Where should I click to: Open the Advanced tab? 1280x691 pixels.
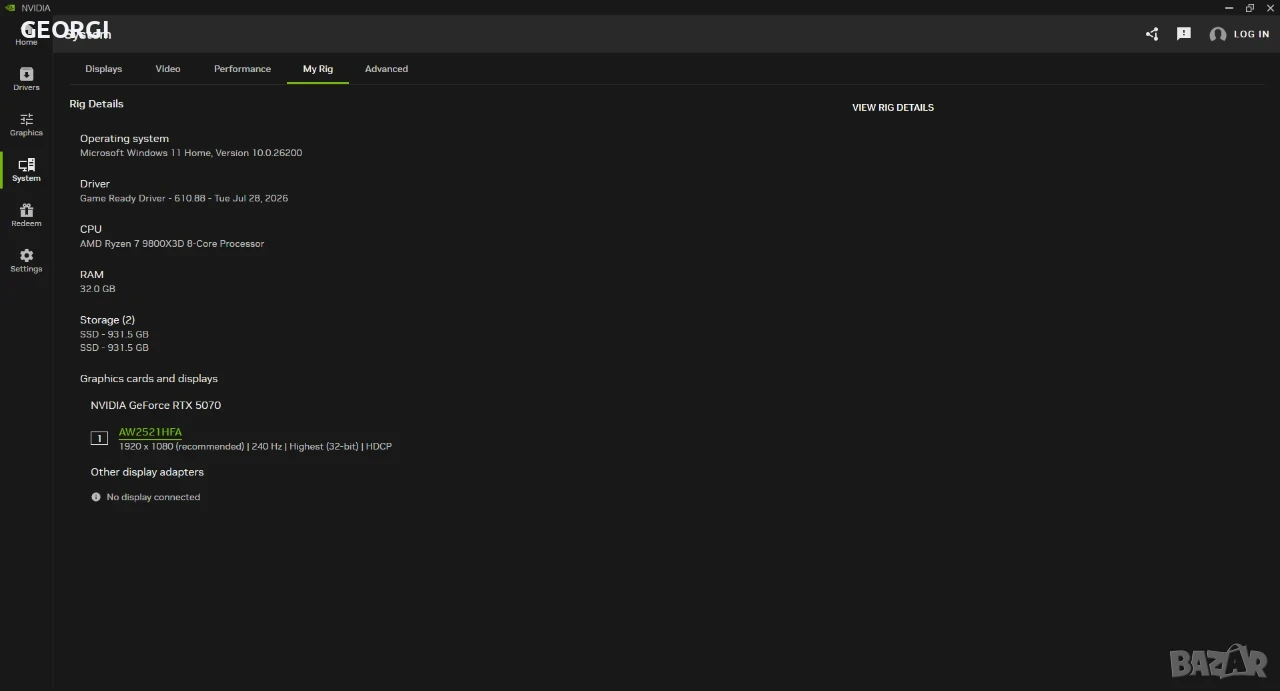(x=386, y=69)
